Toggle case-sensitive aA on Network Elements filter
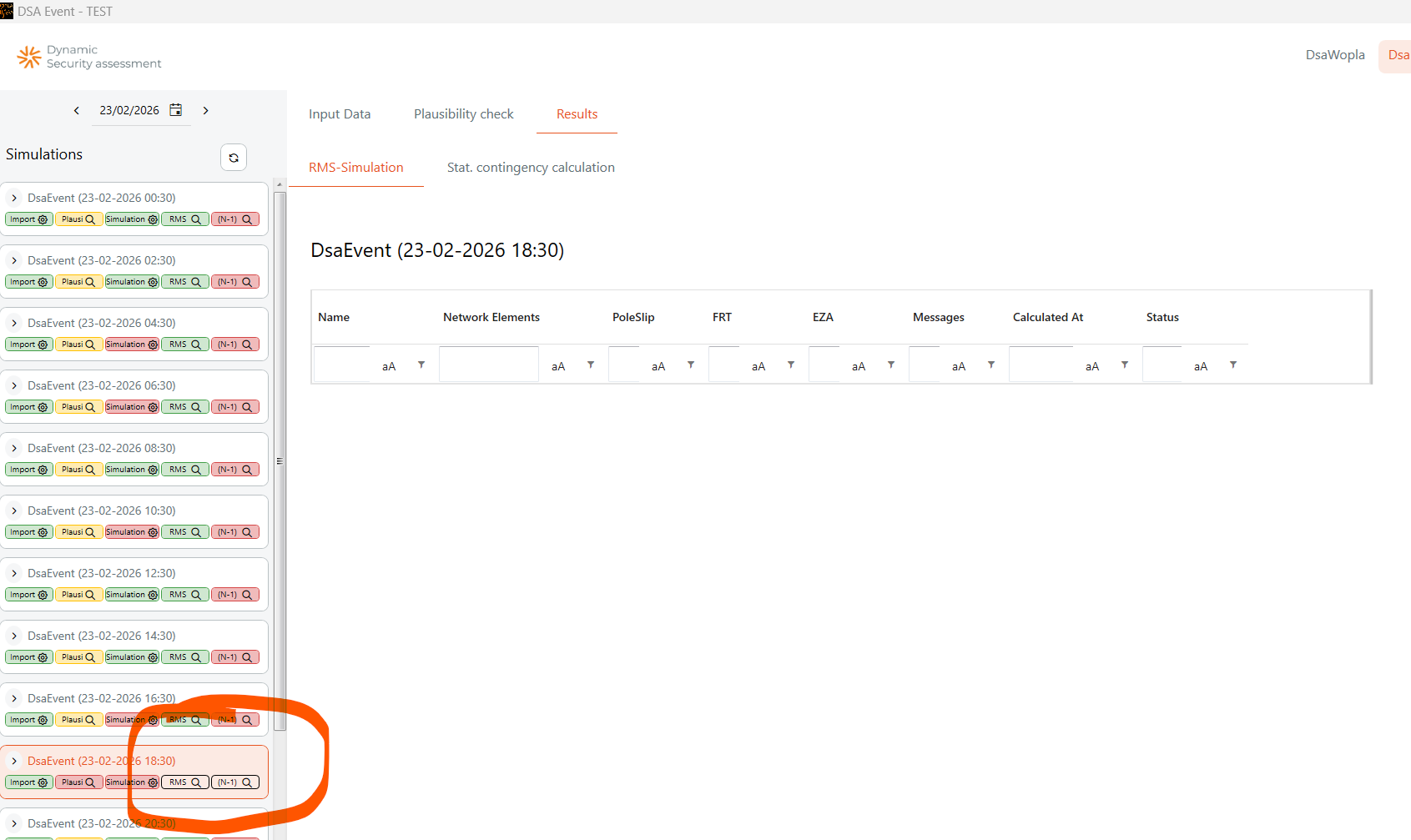This screenshot has width=1411, height=840. pyautogui.click(x=558, y=366)
